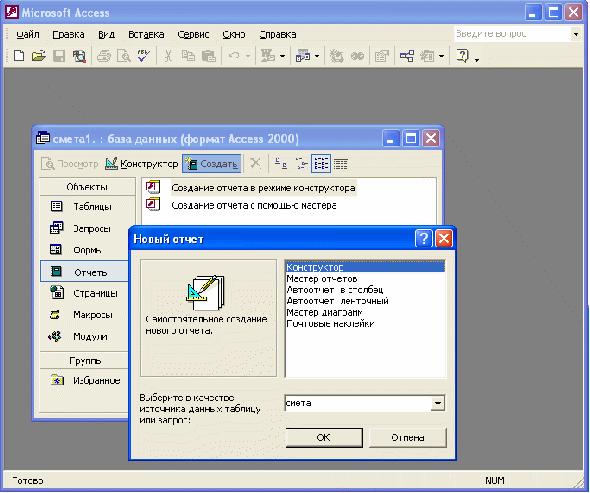Click the Properties icon in toolbar
590x493 pixels.
[x=382, y=56]
